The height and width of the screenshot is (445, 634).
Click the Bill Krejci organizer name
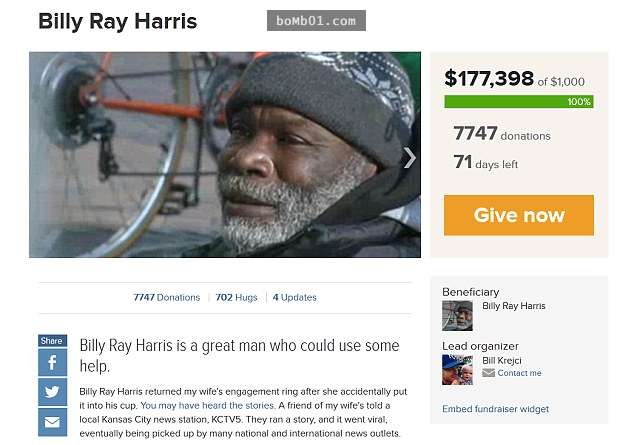pyautogui.click(x=502, y=361)
